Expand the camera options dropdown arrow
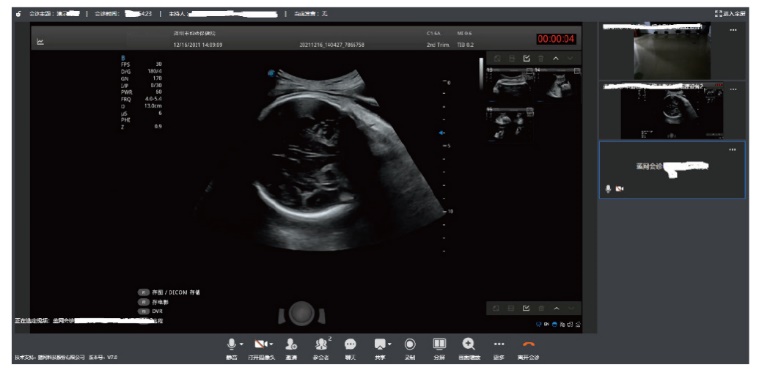The width and height of the screenshot is (759, 373). [271, 344]
